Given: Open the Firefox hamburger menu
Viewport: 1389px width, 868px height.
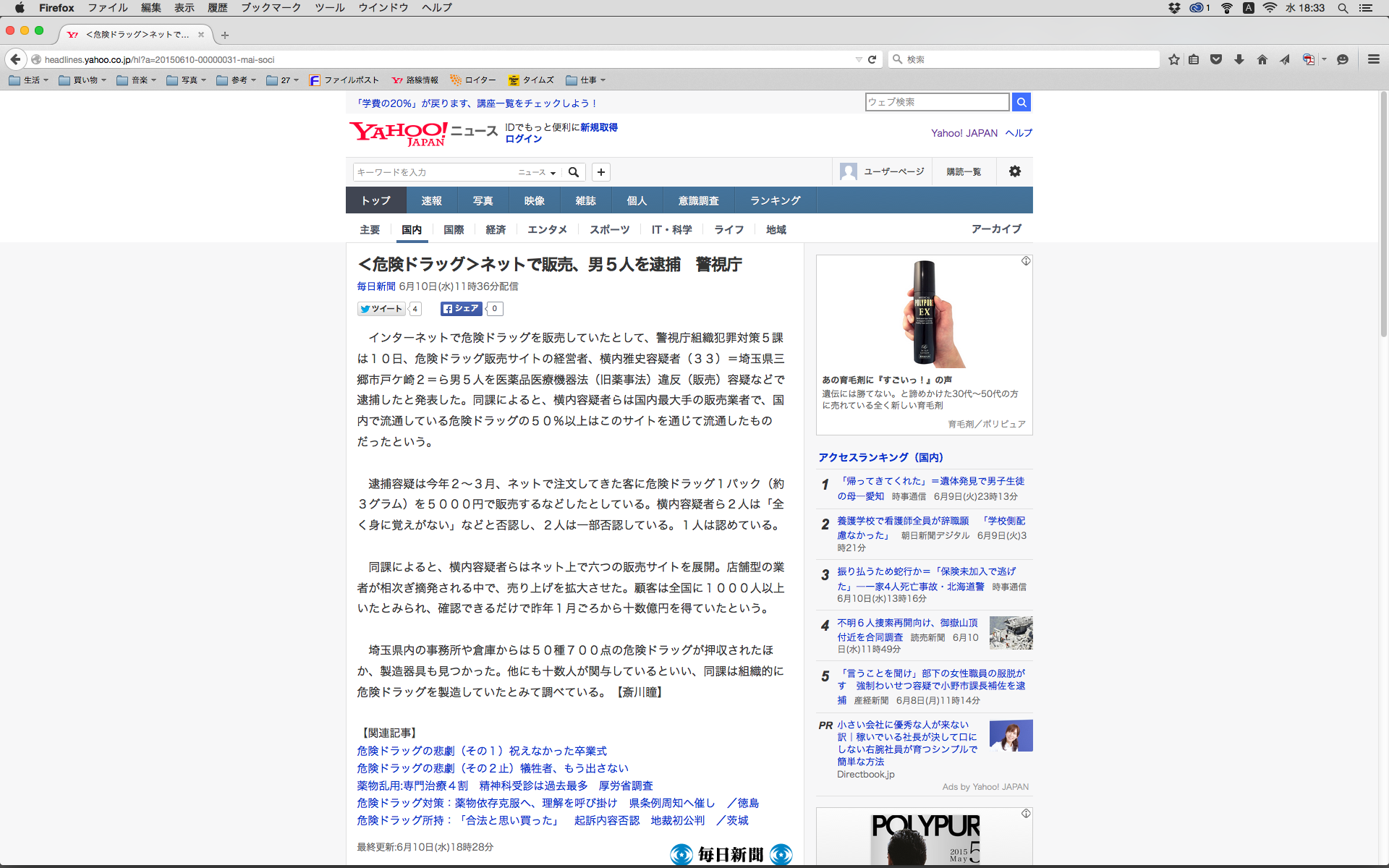Looking at the screenshot, I should pos(1373,59).
